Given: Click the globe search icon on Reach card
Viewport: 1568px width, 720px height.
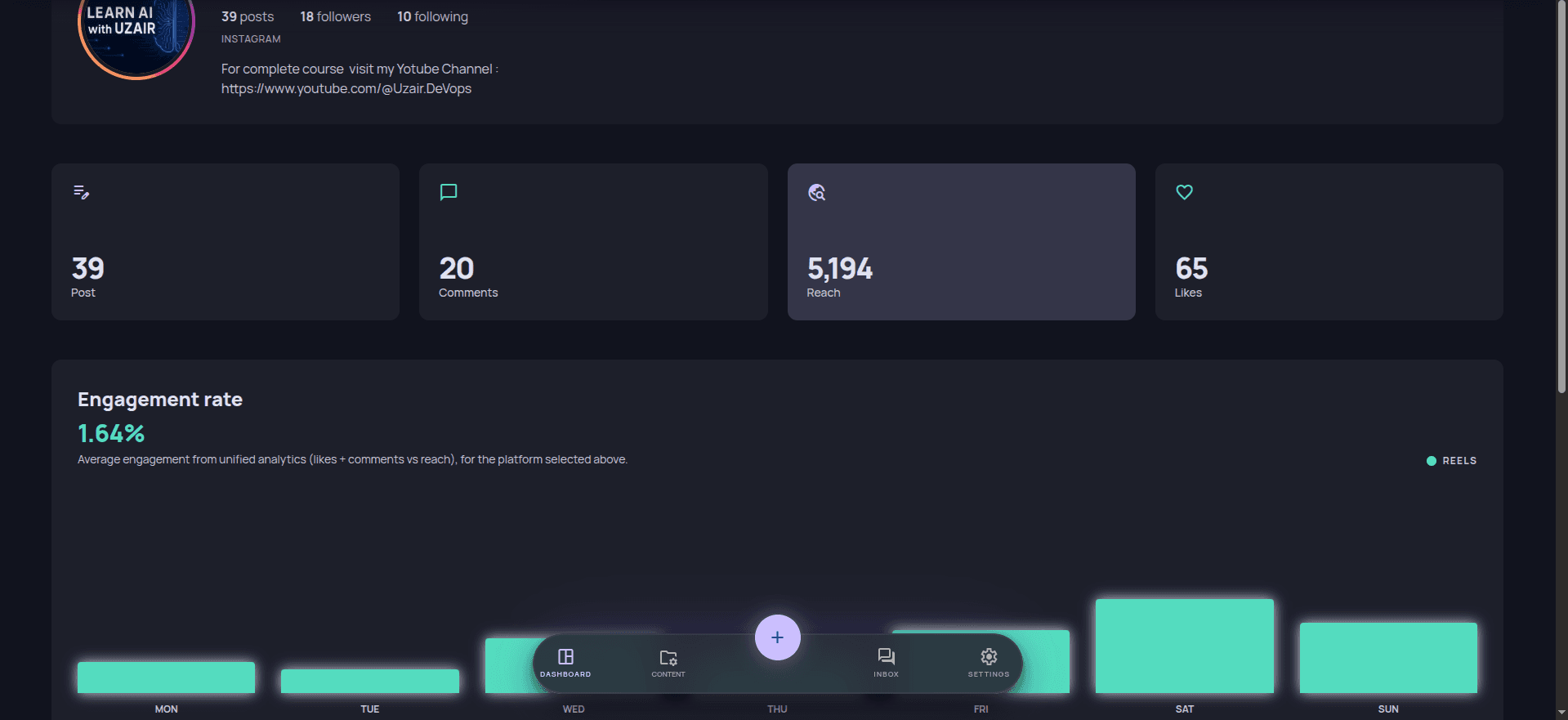Looking at the screenshot, I should click(817, 192).
